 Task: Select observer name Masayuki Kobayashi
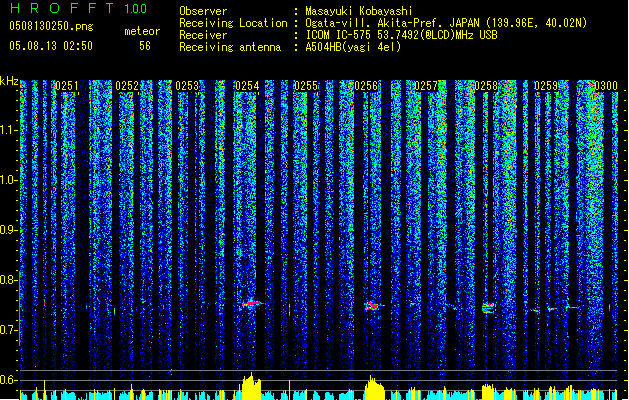(x=359, y=11)
